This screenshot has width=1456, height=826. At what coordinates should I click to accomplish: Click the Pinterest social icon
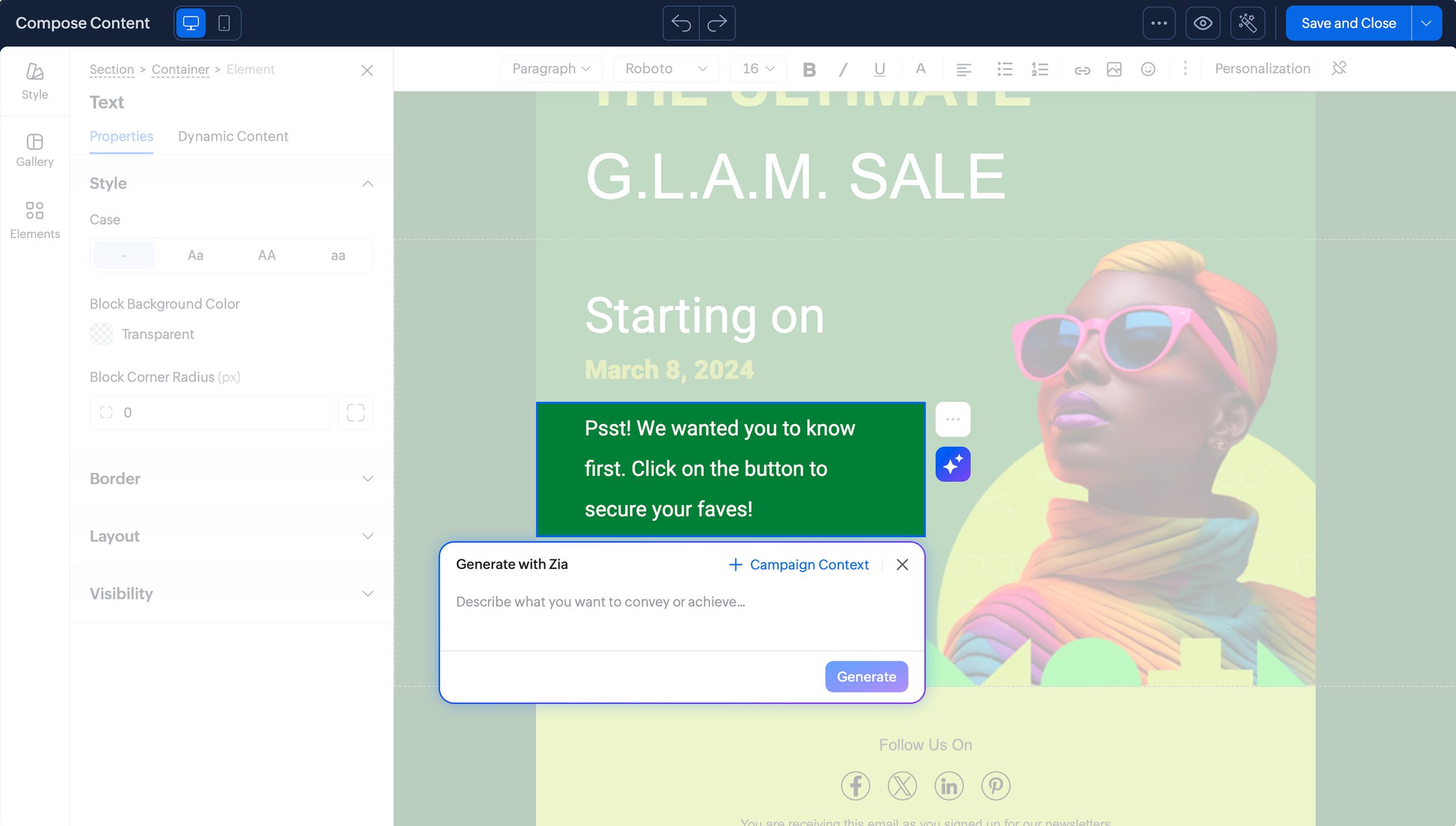point(996,786)
